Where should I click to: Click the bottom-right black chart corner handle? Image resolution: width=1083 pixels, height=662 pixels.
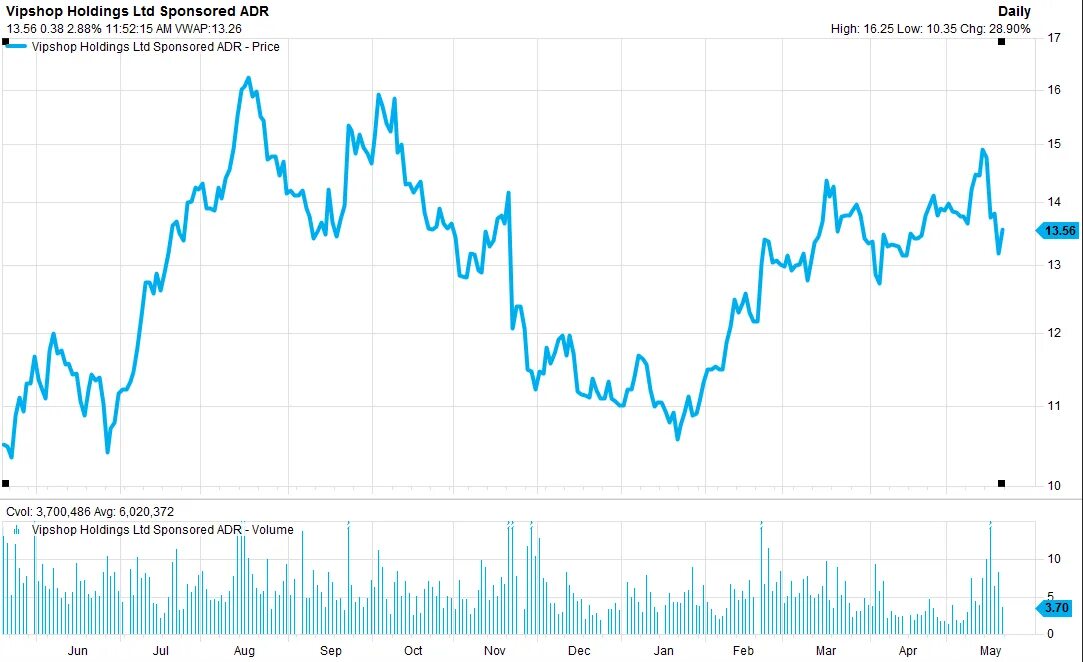click(x=1001, y=484)
